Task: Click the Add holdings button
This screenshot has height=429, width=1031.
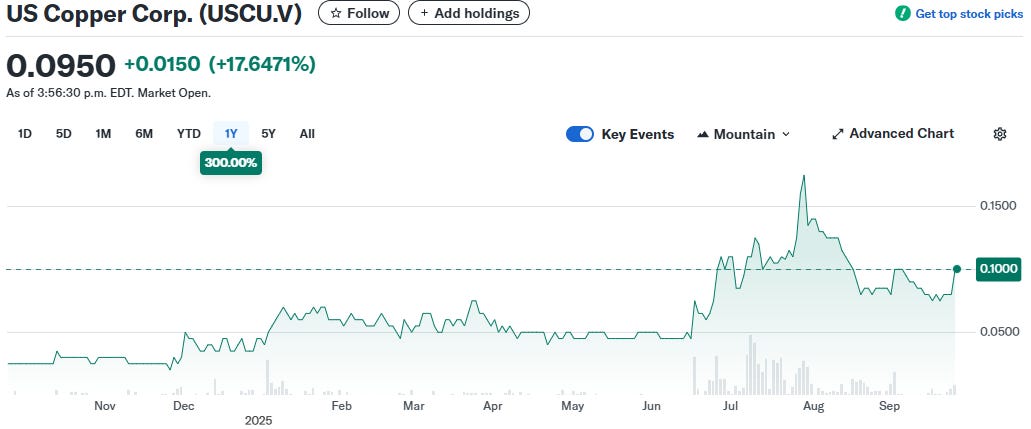Action: [x=469, y=13]
